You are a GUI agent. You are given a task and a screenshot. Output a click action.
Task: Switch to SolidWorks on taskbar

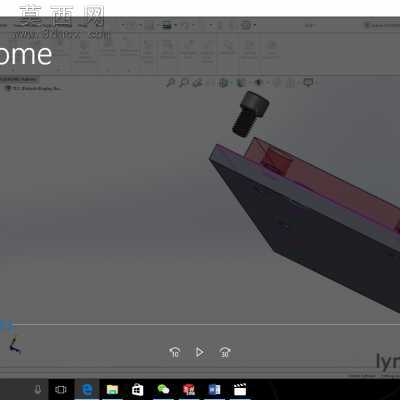coord(189,389)
